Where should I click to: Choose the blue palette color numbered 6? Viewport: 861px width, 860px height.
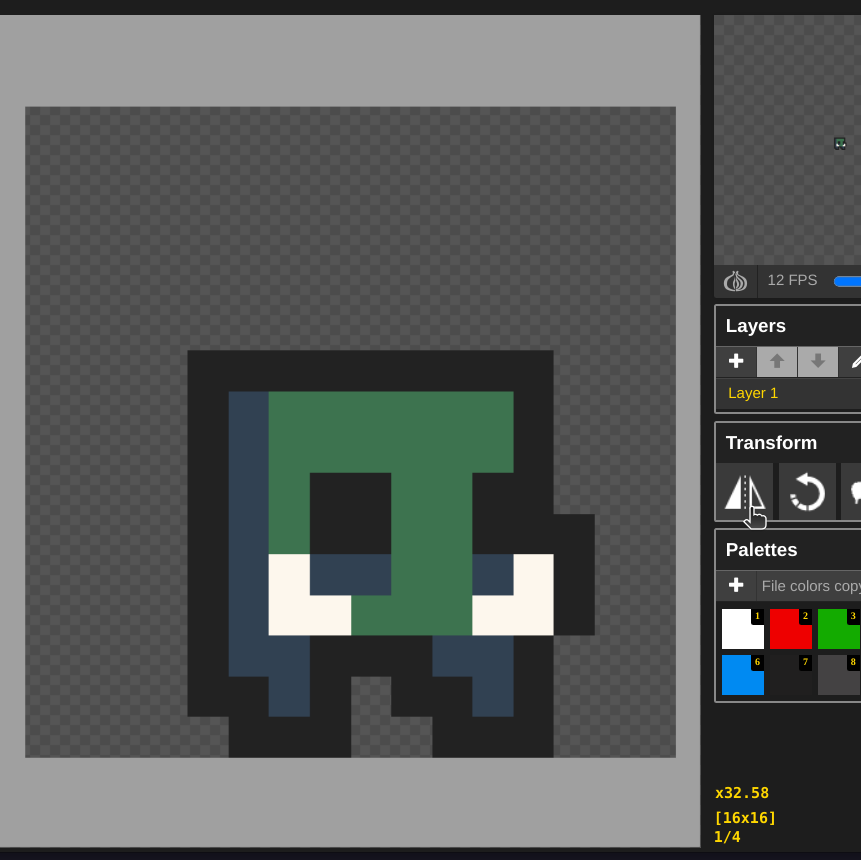tap(740, 677)
